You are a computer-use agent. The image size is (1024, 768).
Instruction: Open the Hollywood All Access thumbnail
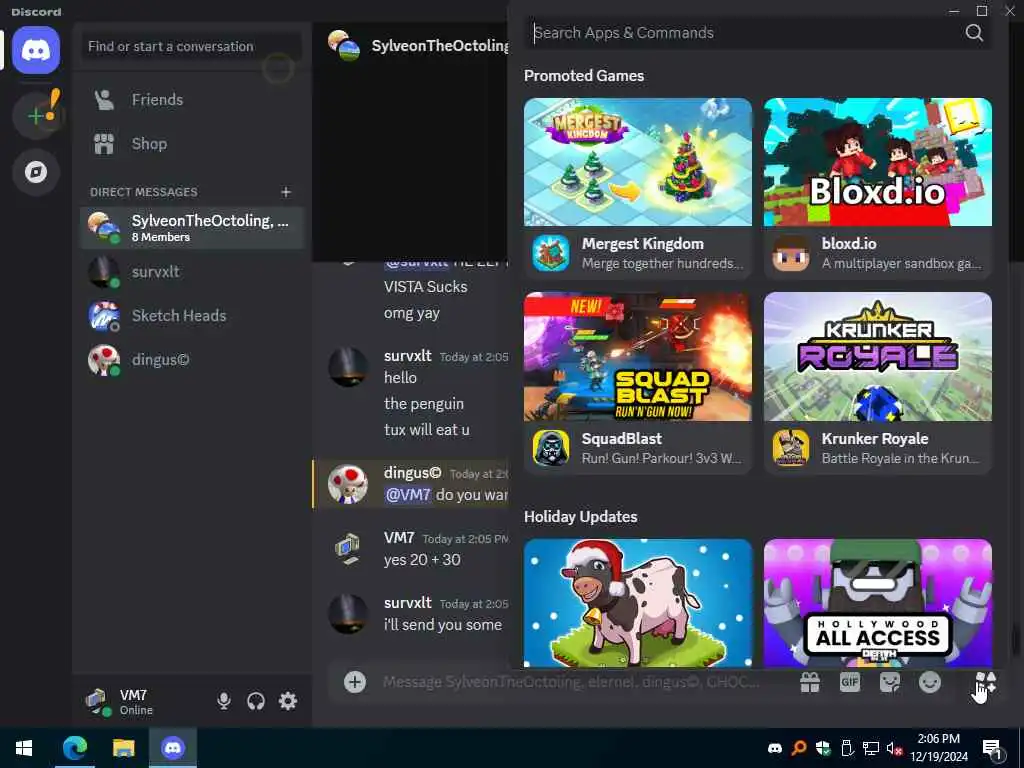878,603
